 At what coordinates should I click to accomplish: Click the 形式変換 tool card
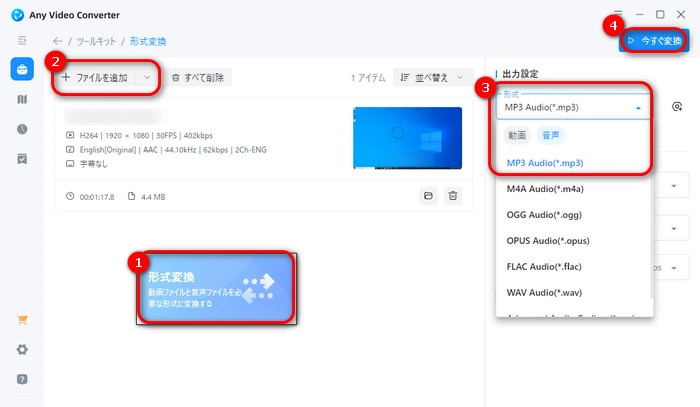pyautogui.click(x=217, y=288)
